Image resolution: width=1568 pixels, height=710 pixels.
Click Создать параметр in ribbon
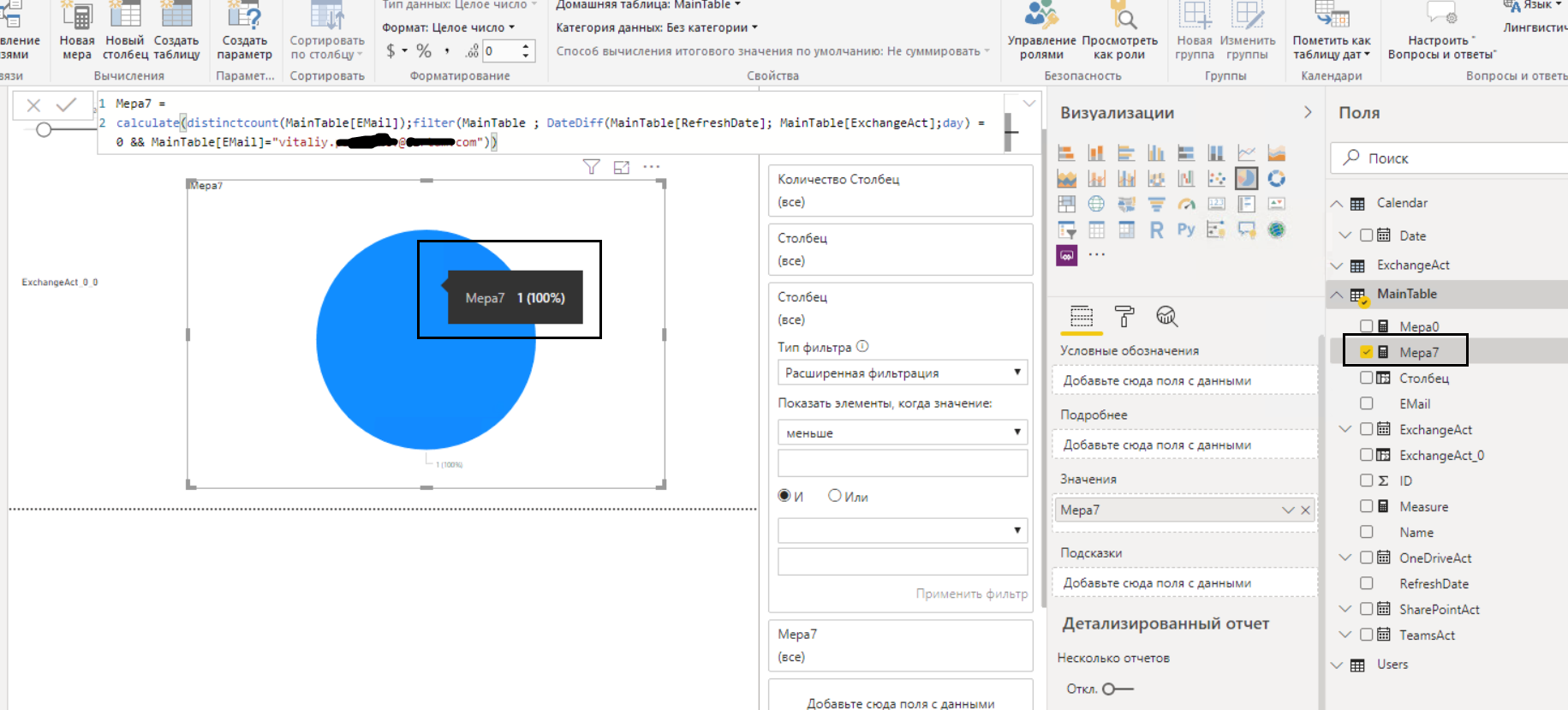[x=245, y=33]
